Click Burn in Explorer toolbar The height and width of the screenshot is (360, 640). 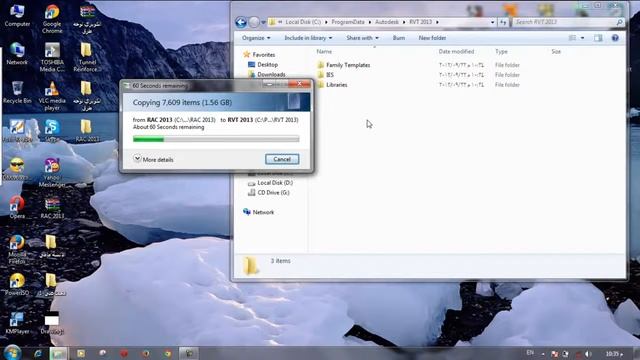click(x=399, y=38)
